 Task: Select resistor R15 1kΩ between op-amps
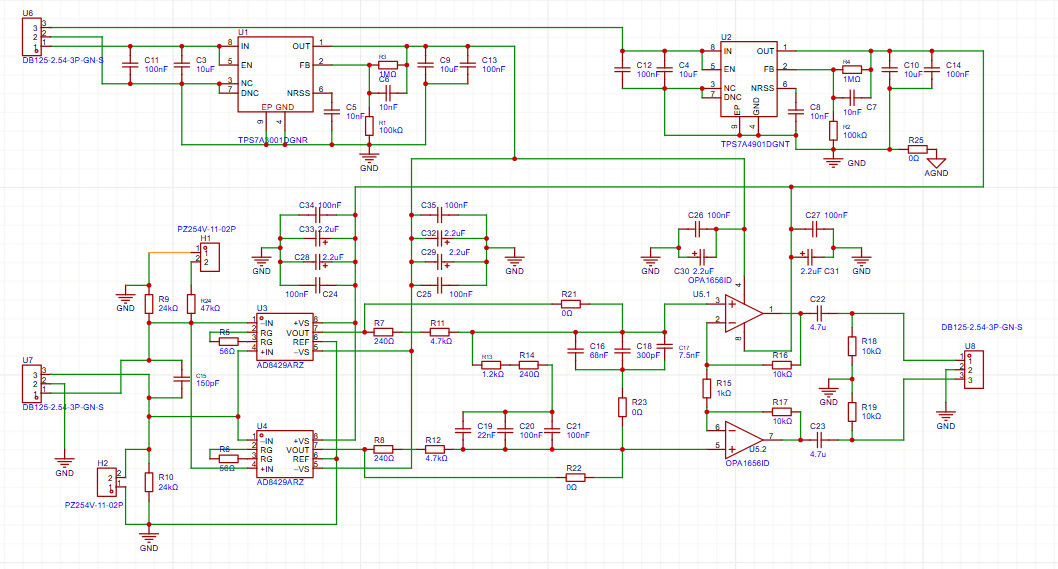coord(706,388)
